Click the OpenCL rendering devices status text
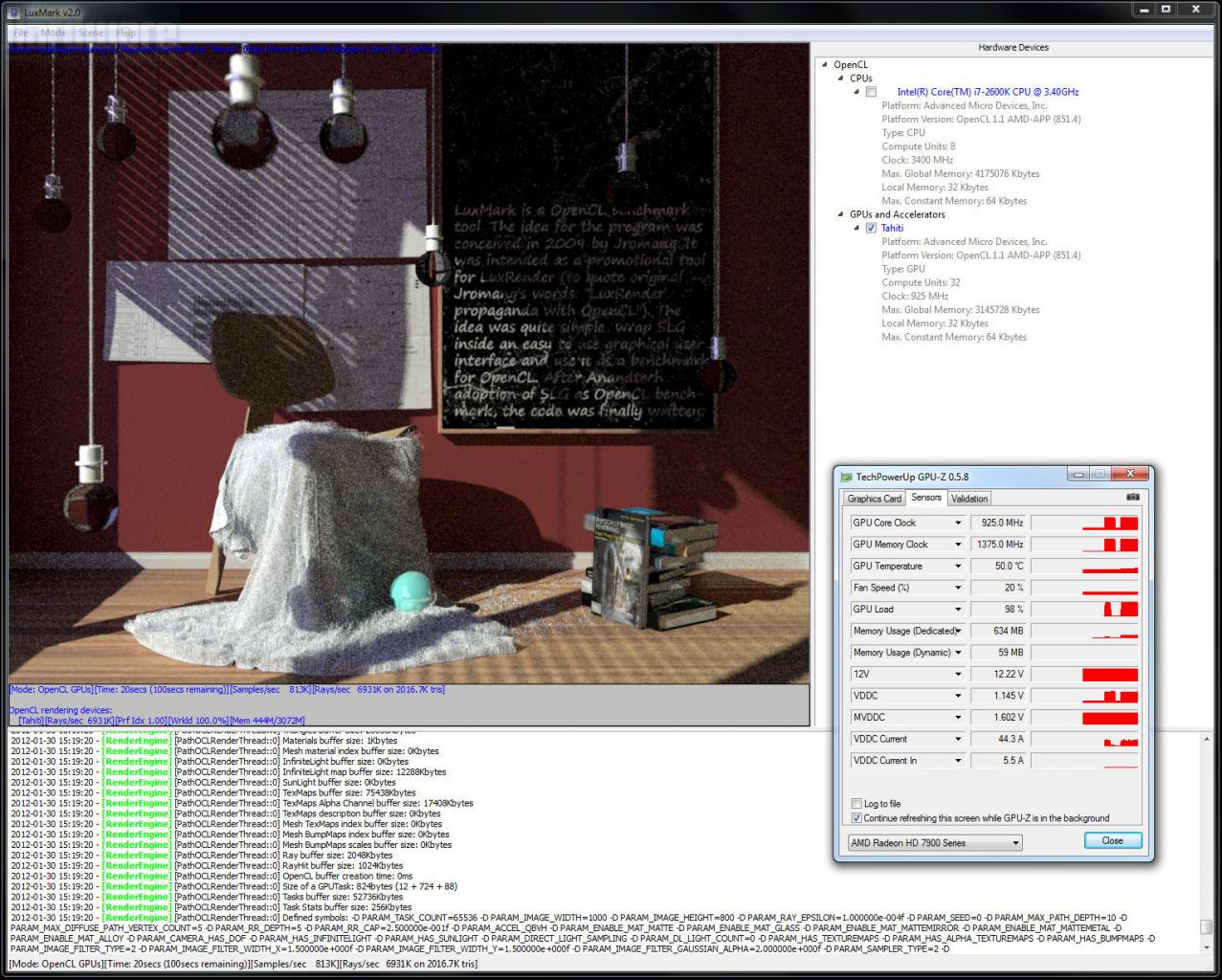The width and height of the screenshot is (1222, 980). 60,710
